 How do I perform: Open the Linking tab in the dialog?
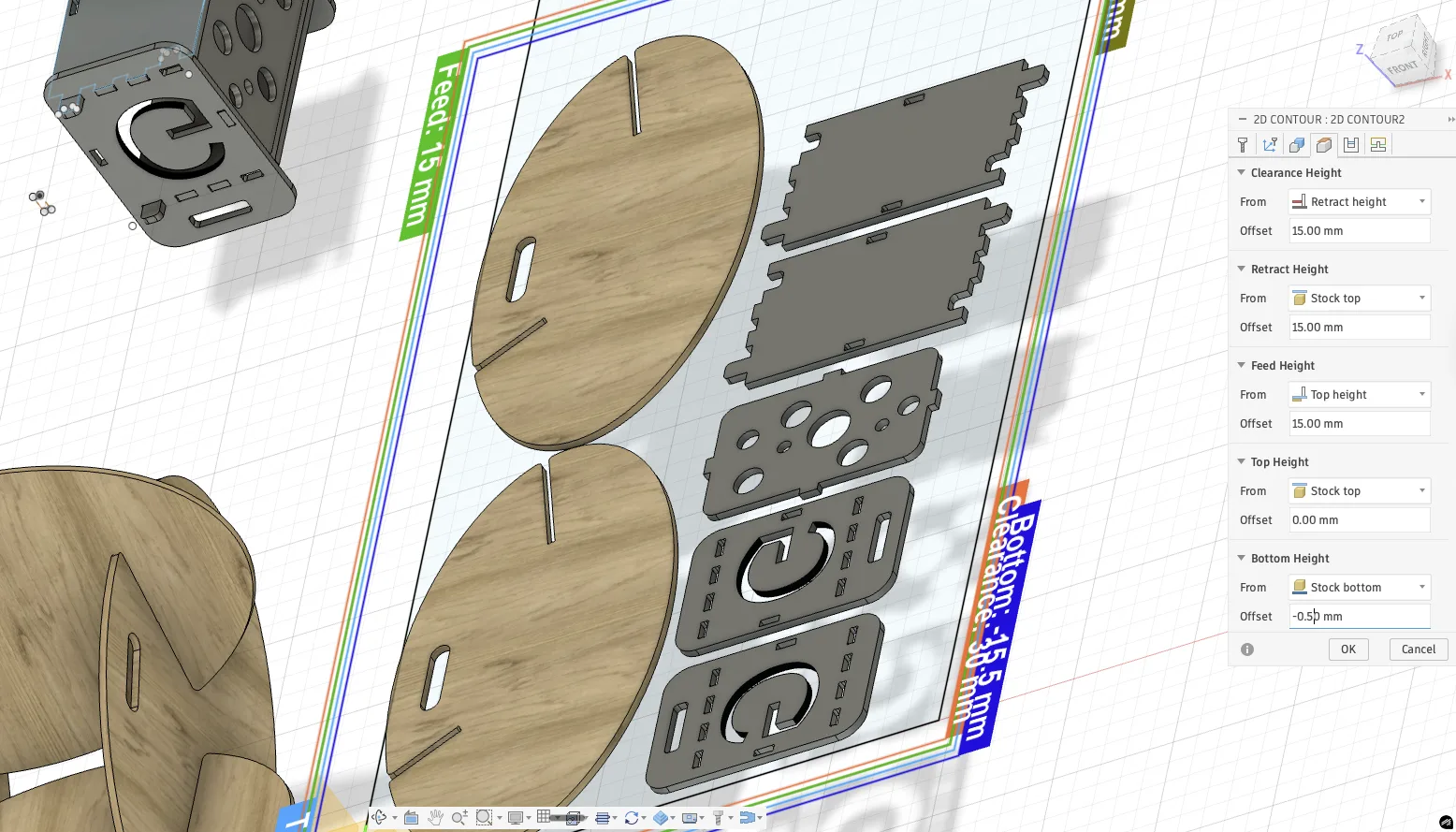[x=1378, y=144]
